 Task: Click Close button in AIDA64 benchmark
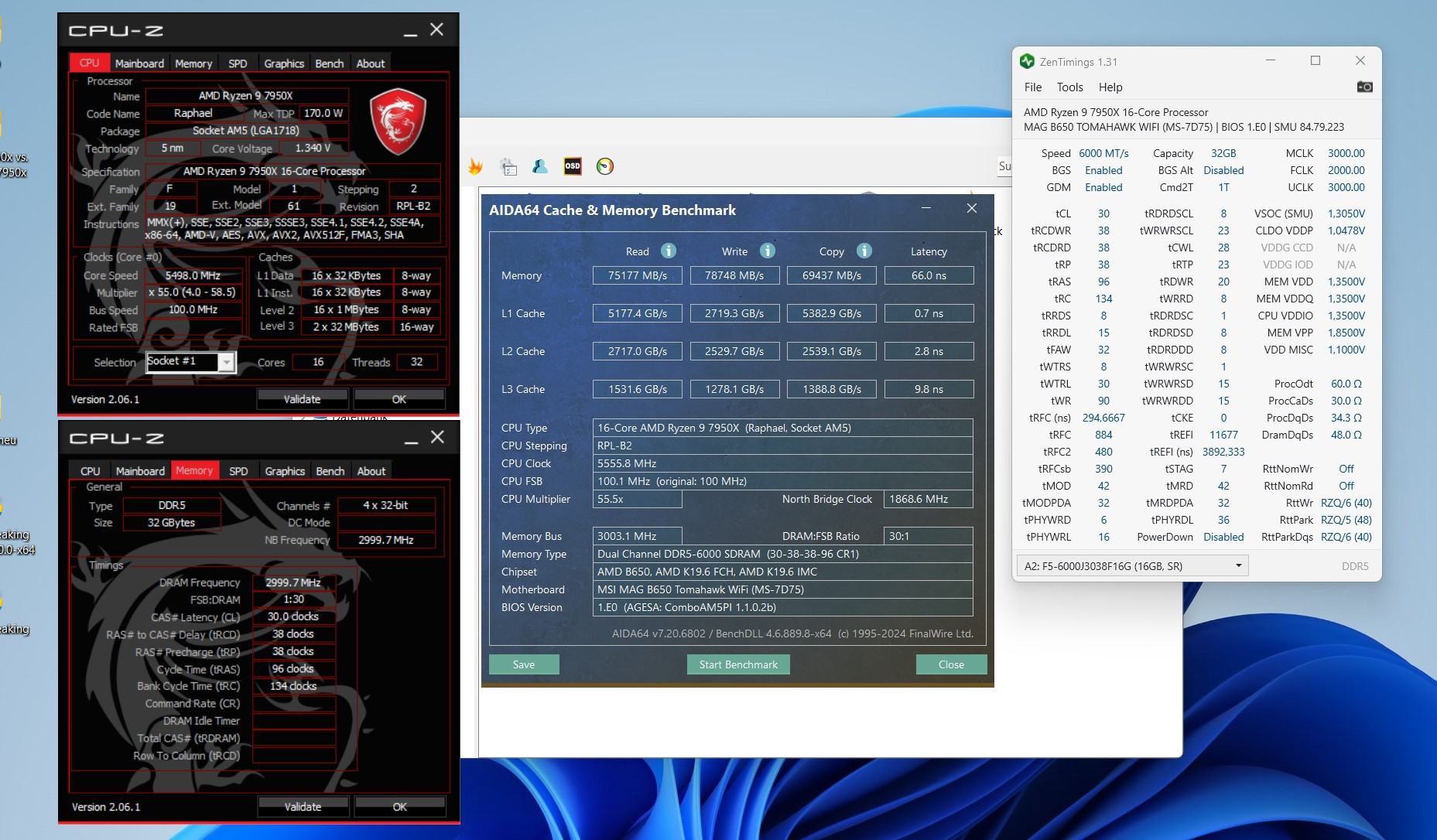(951, 664)
